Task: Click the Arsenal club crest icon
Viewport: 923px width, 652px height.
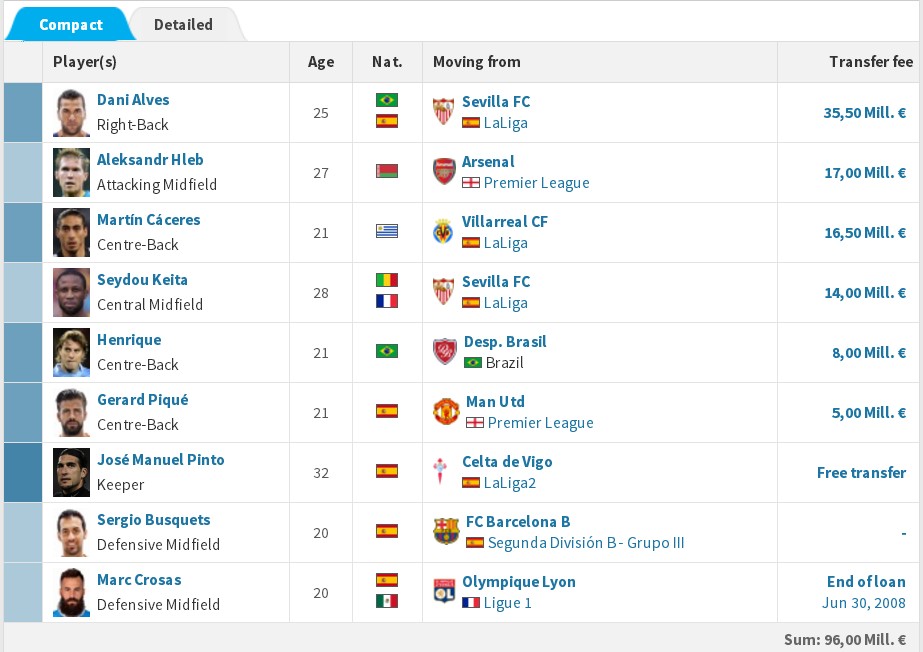Action: click(443, 171)
